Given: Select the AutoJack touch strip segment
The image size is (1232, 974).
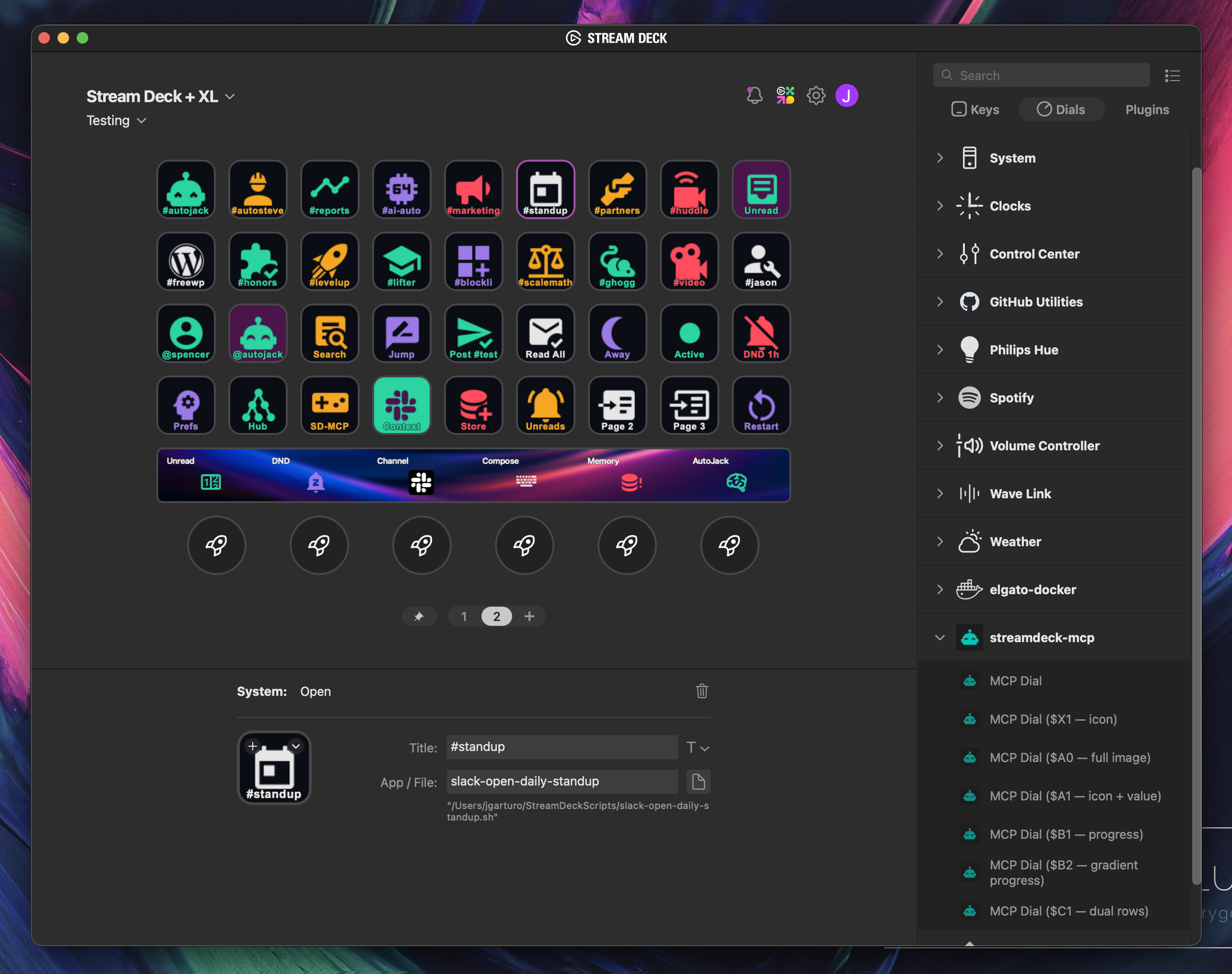Looking at the screenshot, I should click(x=737, y=475).
